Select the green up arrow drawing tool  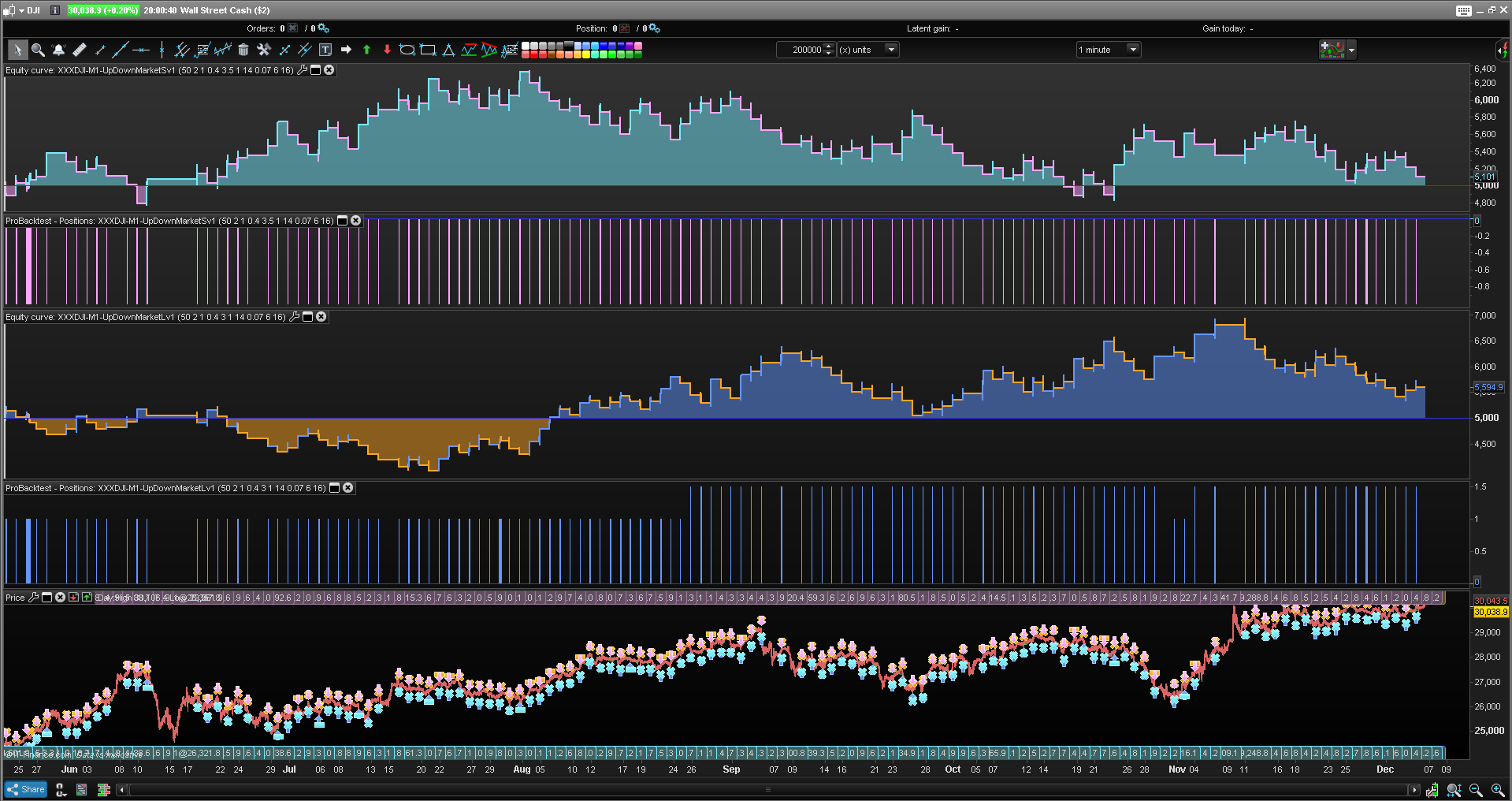(x=366, y=50)
